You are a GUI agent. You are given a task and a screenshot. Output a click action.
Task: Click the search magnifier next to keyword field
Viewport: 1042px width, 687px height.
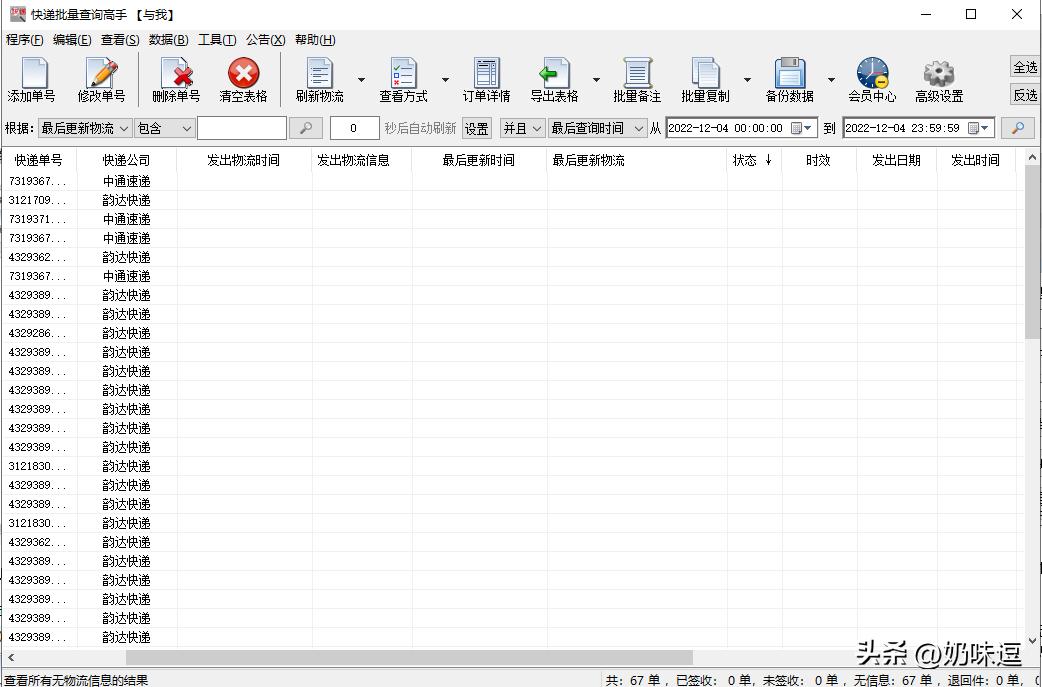(306, 128)
